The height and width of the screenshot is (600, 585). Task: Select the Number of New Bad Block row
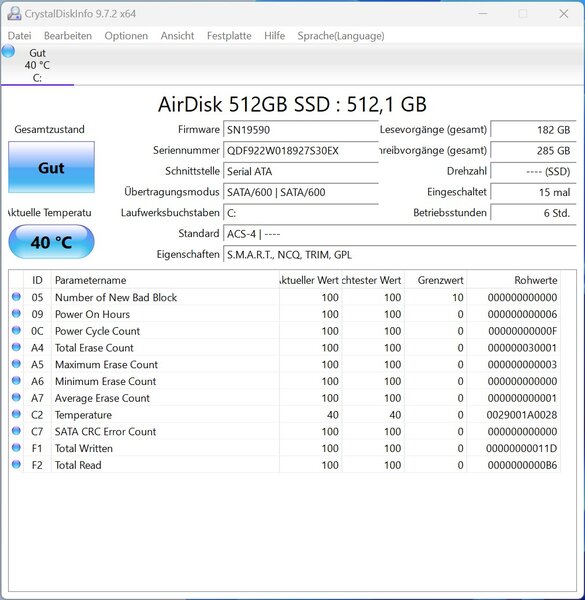284,297
